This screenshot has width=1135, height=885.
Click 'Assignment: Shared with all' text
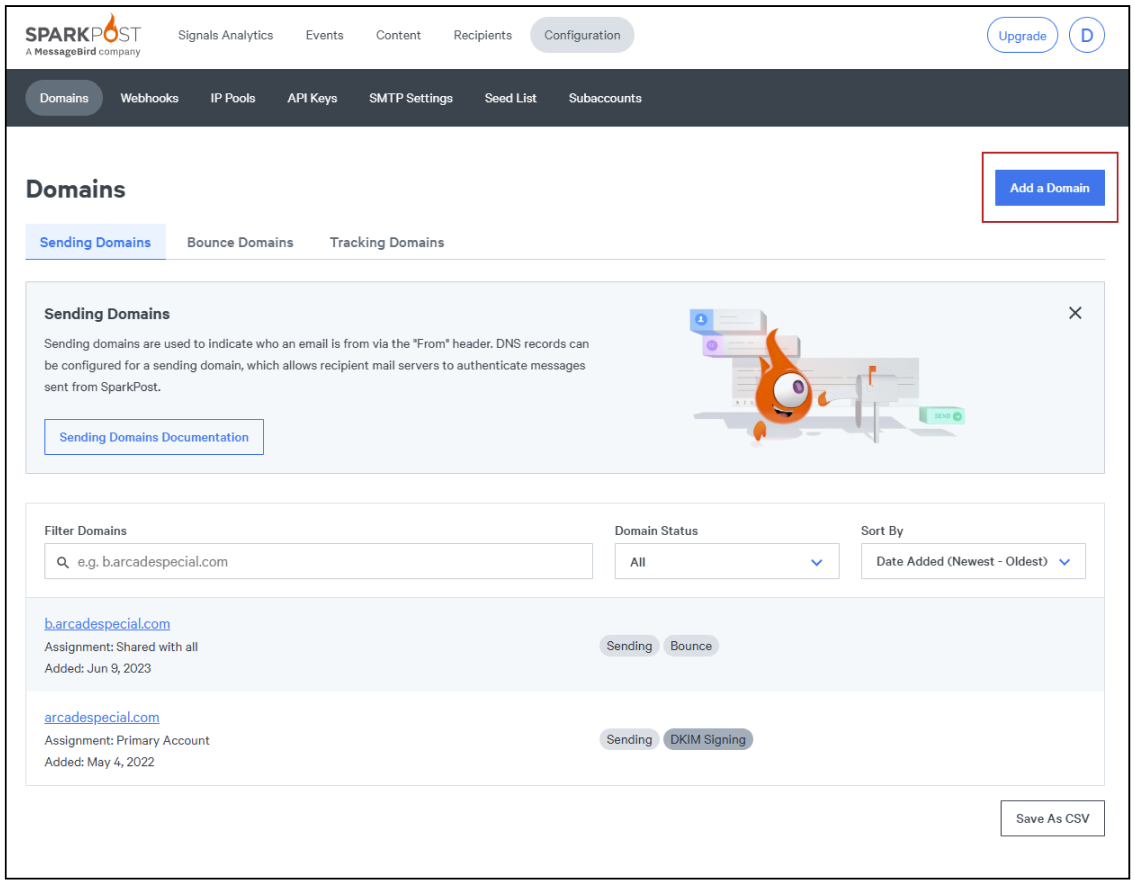click(121, 647)
